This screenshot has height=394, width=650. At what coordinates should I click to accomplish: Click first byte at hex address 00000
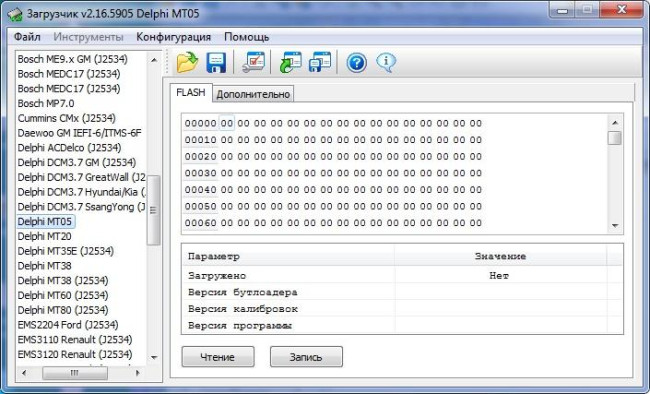coord(227,123)
